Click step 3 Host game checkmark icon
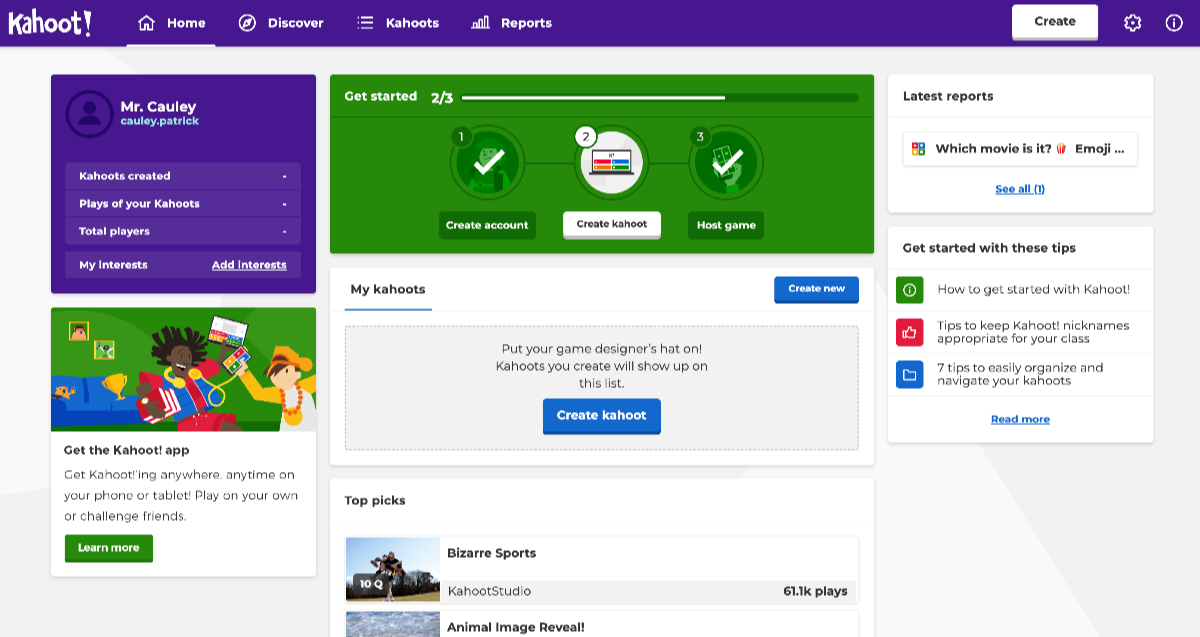The height and width of the screenshot is (637, 1200). (x=726, y=163)
